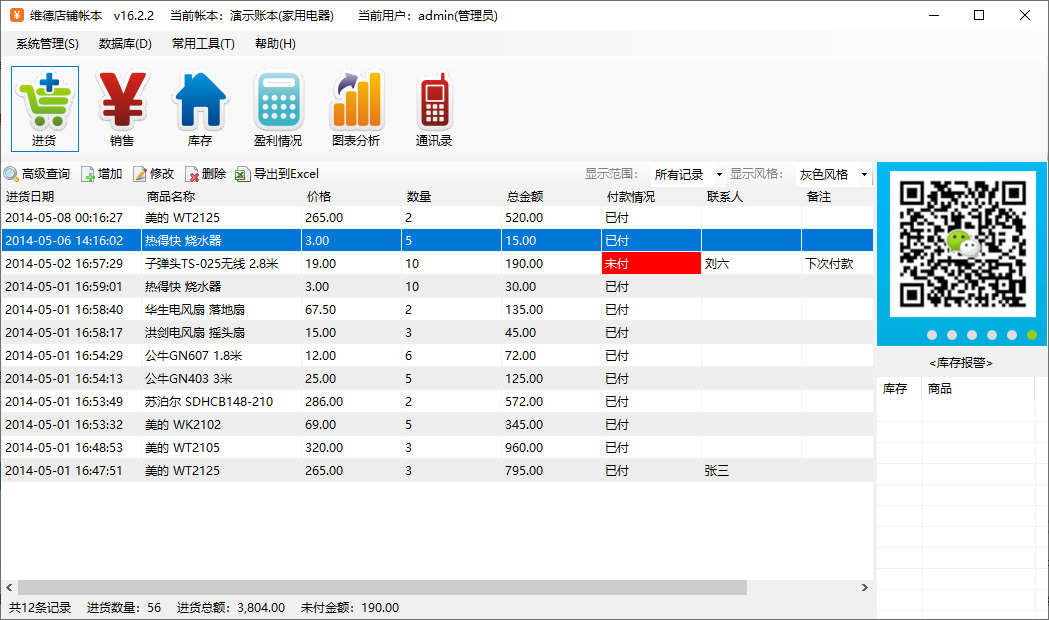This screenshot has height=620, width=1049.
Task: Click the 修改 edit record button
Action: 153,174
